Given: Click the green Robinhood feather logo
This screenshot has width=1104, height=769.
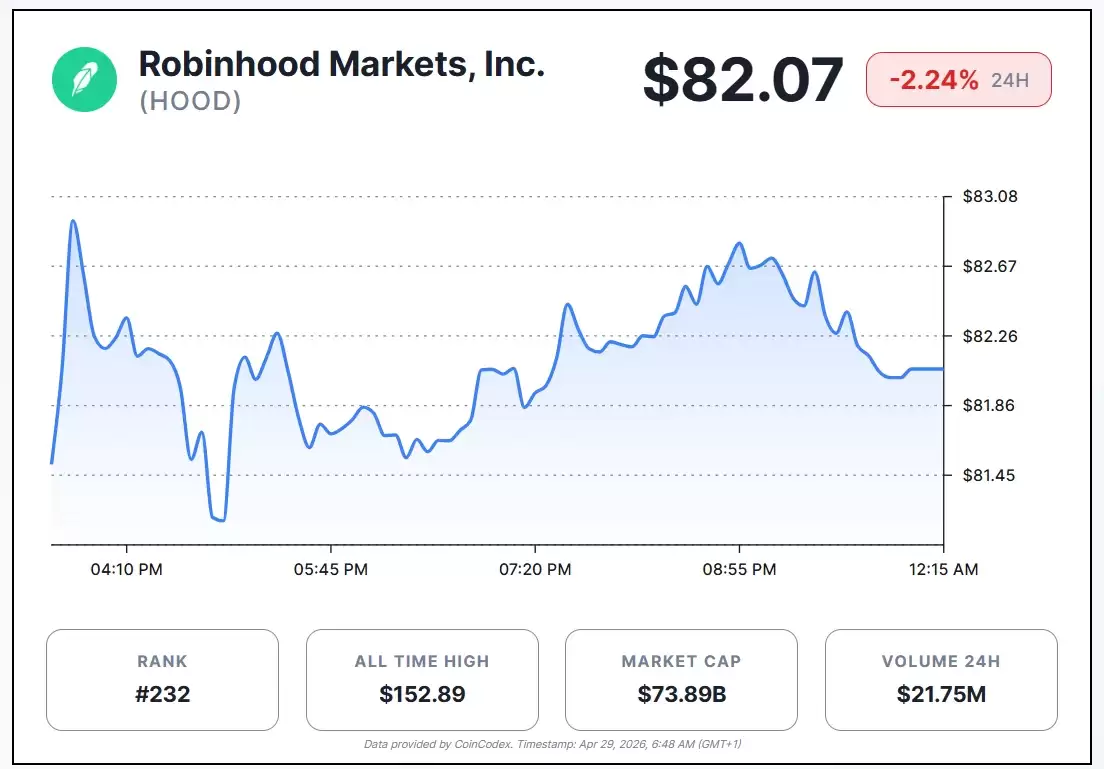Looking at the screenshot, I should (x=85, y=79).
